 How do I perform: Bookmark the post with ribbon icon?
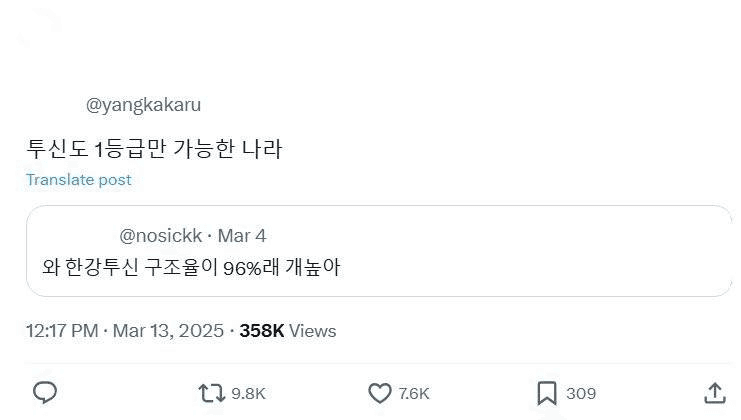[546, 393]
